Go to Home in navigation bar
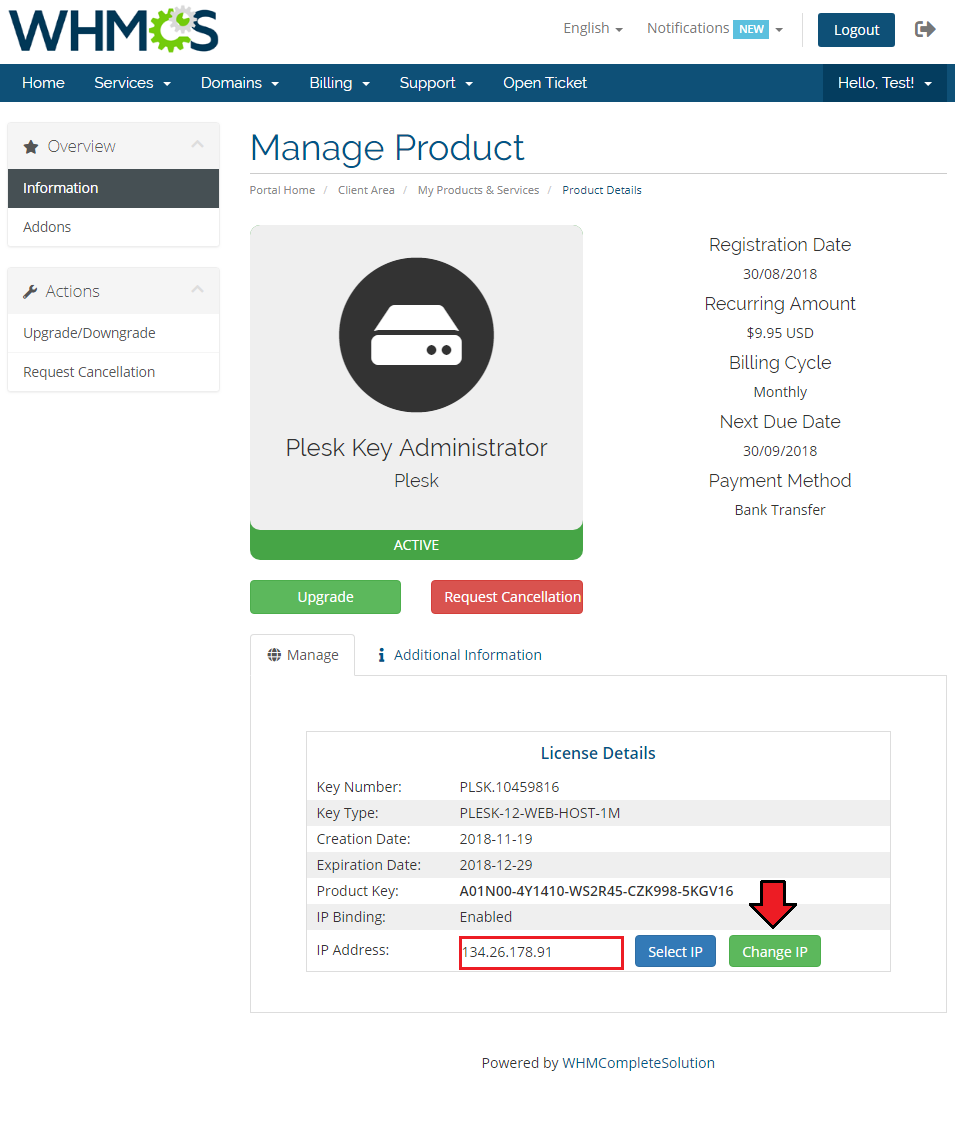This screenshot has height=1127, width=955. coord(43,83)
